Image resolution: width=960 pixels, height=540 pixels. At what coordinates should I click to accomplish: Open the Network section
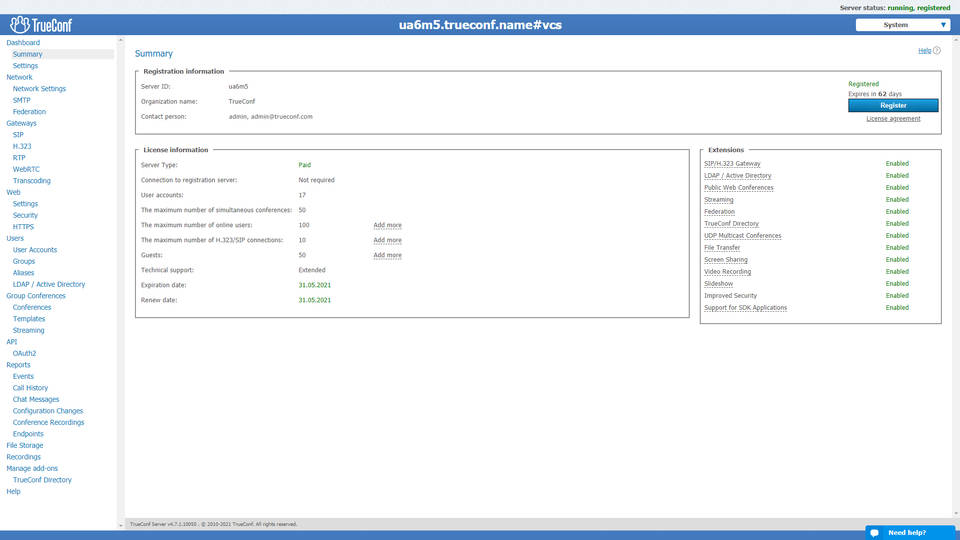(x=19, y=77)
